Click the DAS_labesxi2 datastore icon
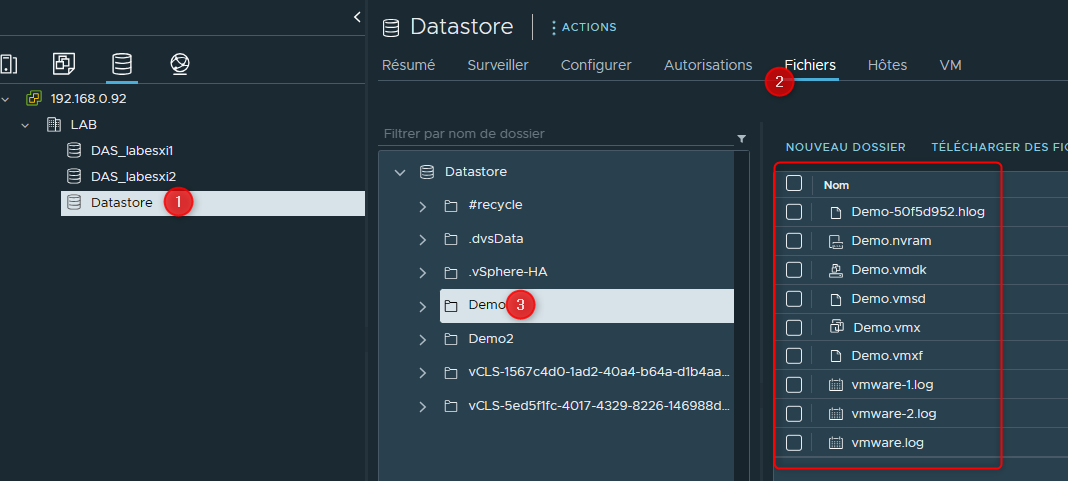 (74, 176)
